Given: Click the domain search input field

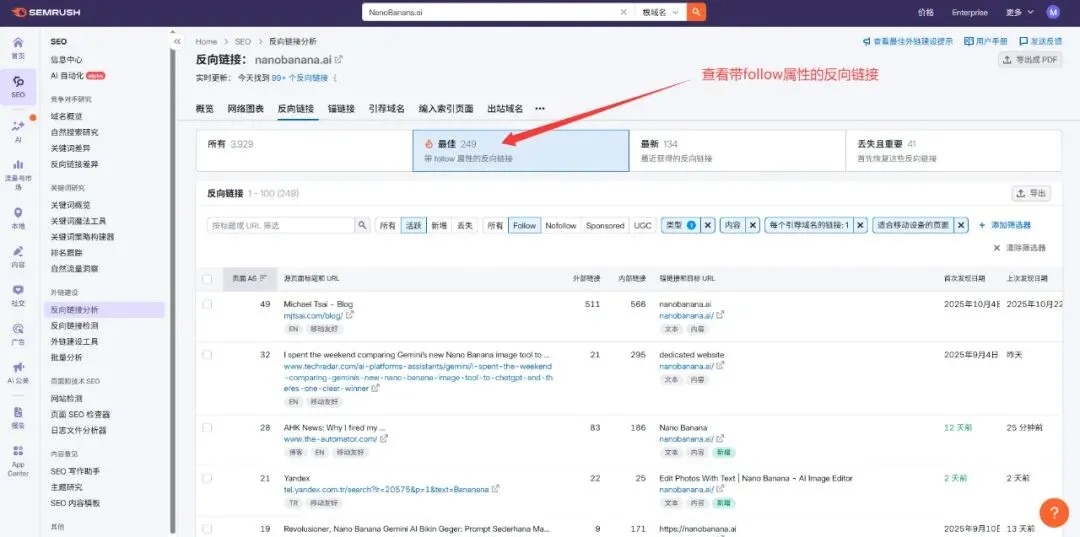Looking at the screenshot, I should pos(490,12).
